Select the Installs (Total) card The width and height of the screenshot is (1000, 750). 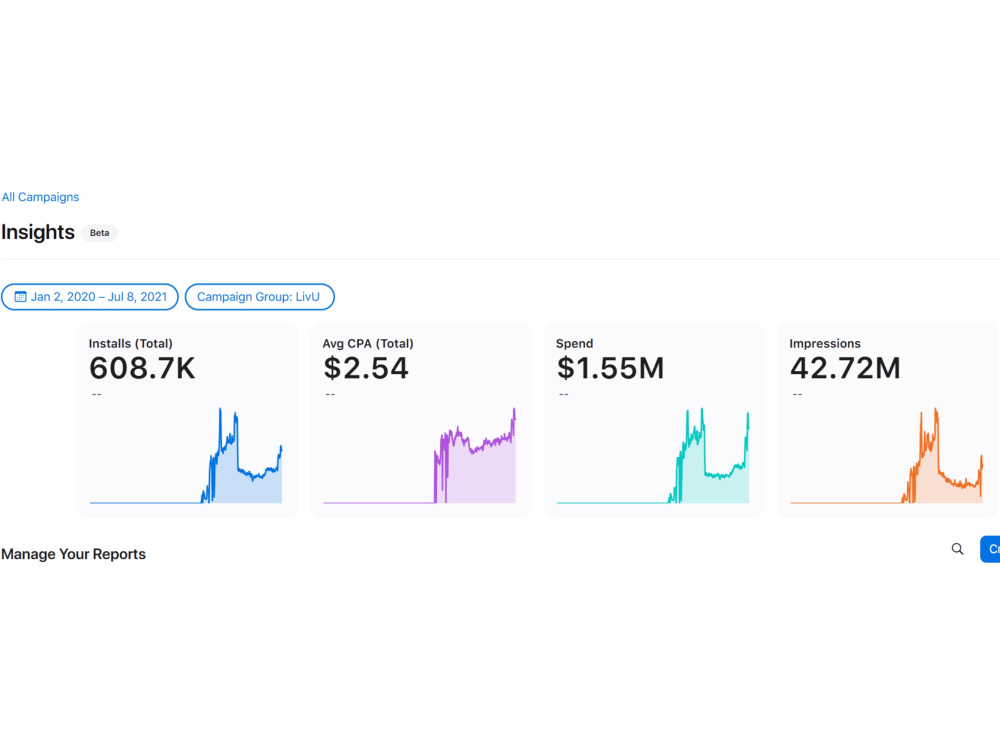[188, 420]
